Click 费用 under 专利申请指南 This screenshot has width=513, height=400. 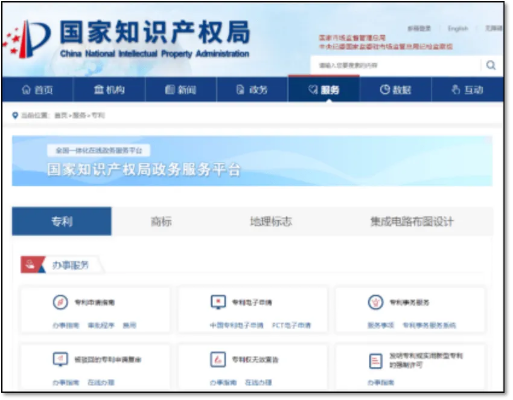point(130,325)
